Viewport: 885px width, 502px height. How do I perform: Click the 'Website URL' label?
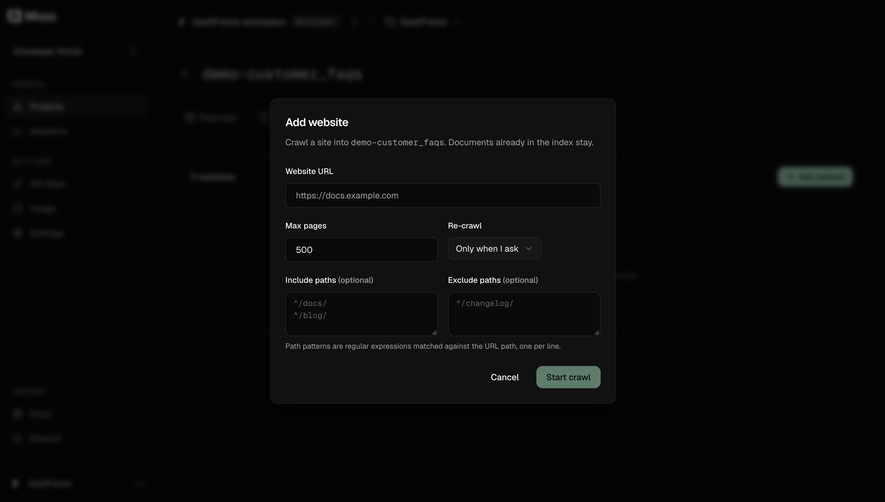309,171
